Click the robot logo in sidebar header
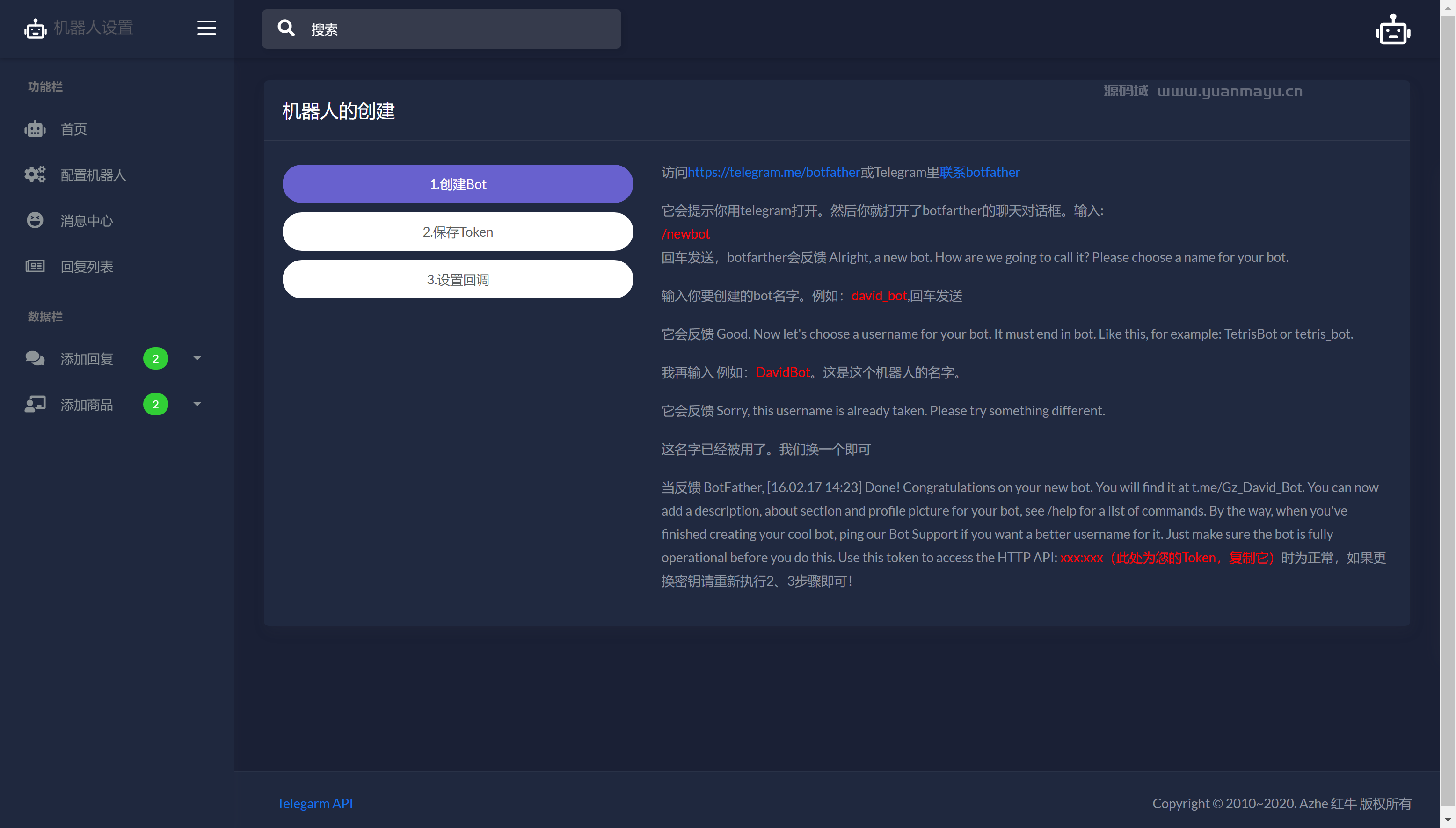The width and height of the screenshot is (1456, 828). (35, 29)
